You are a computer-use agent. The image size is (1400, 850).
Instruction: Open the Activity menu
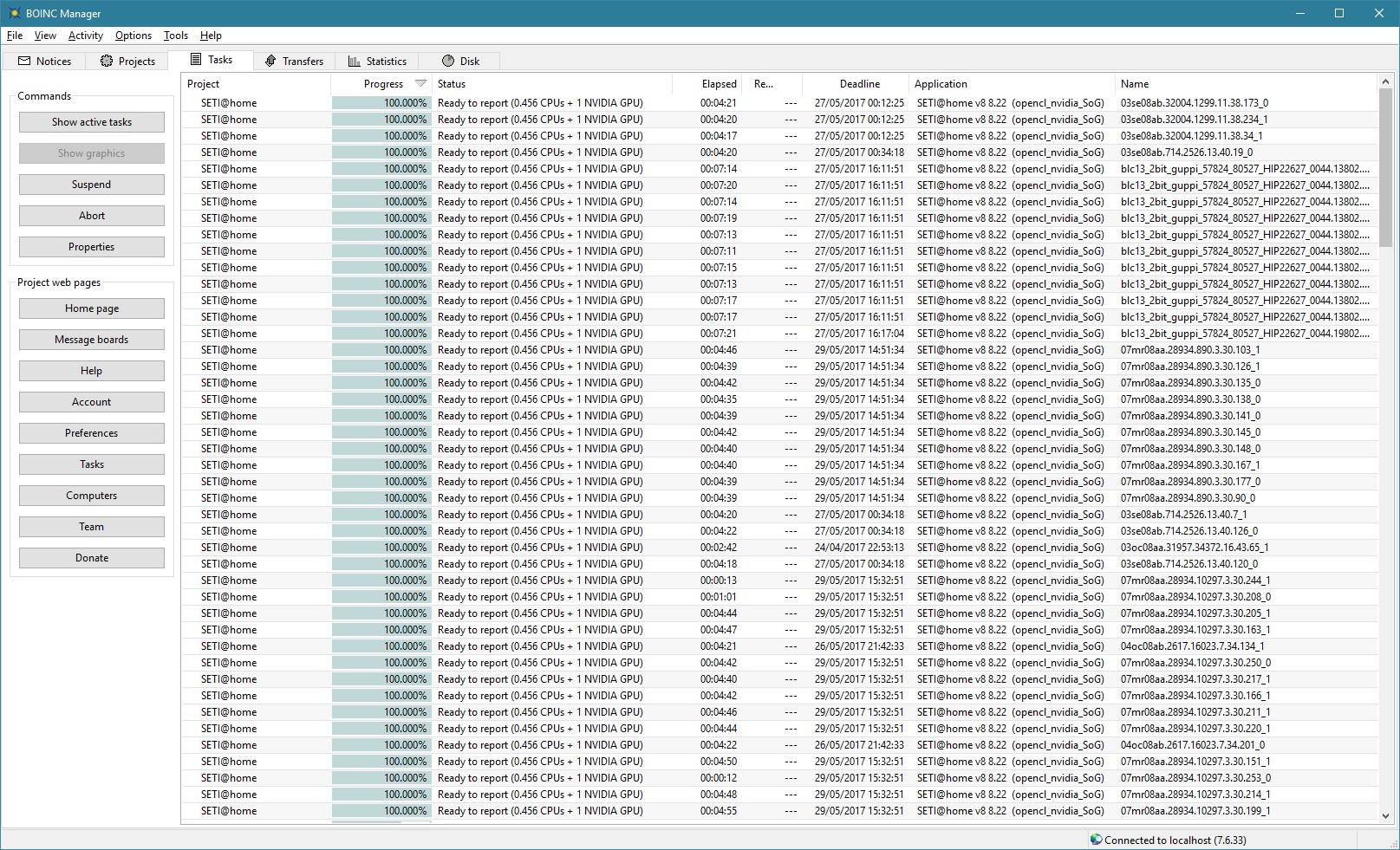pyautogui.click(x=86, y=36)
